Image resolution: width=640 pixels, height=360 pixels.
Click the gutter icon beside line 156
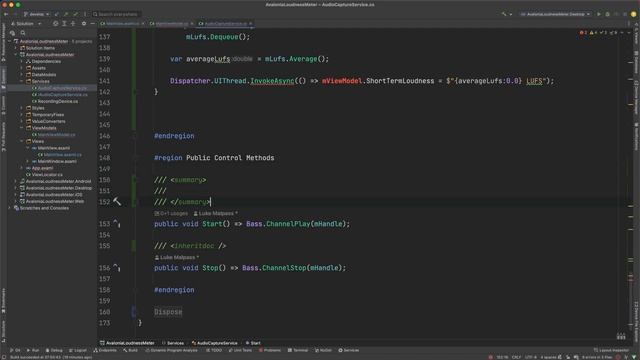[117, 267]
